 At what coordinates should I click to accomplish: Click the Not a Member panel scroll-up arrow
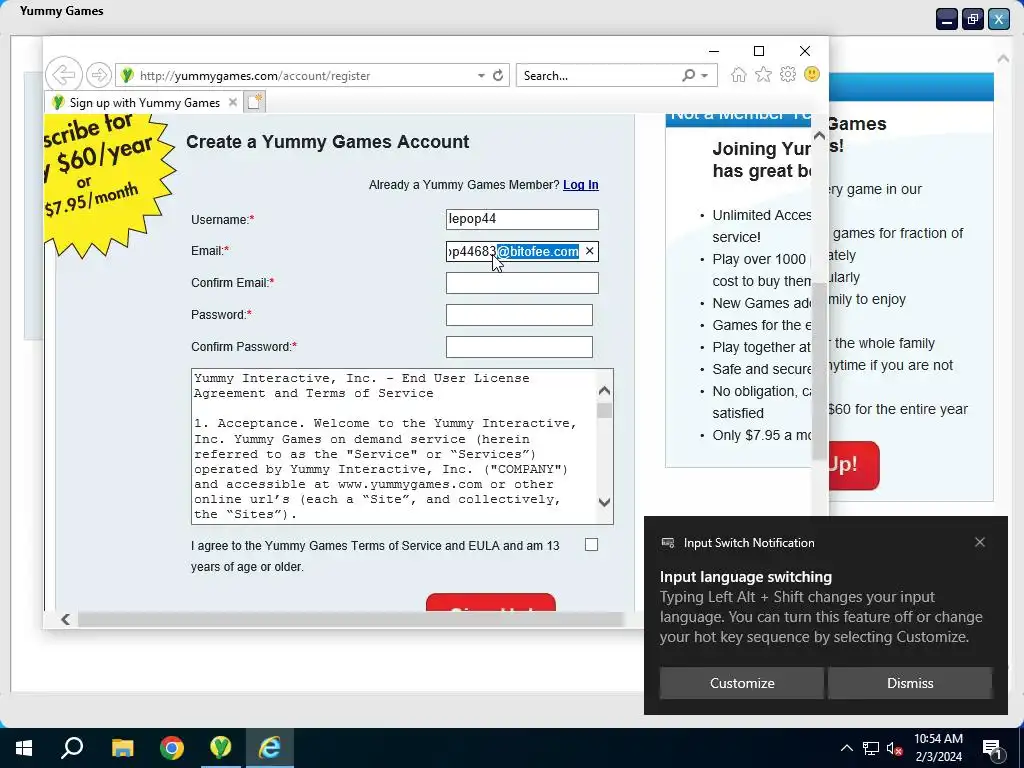click(x=819, y=136)
